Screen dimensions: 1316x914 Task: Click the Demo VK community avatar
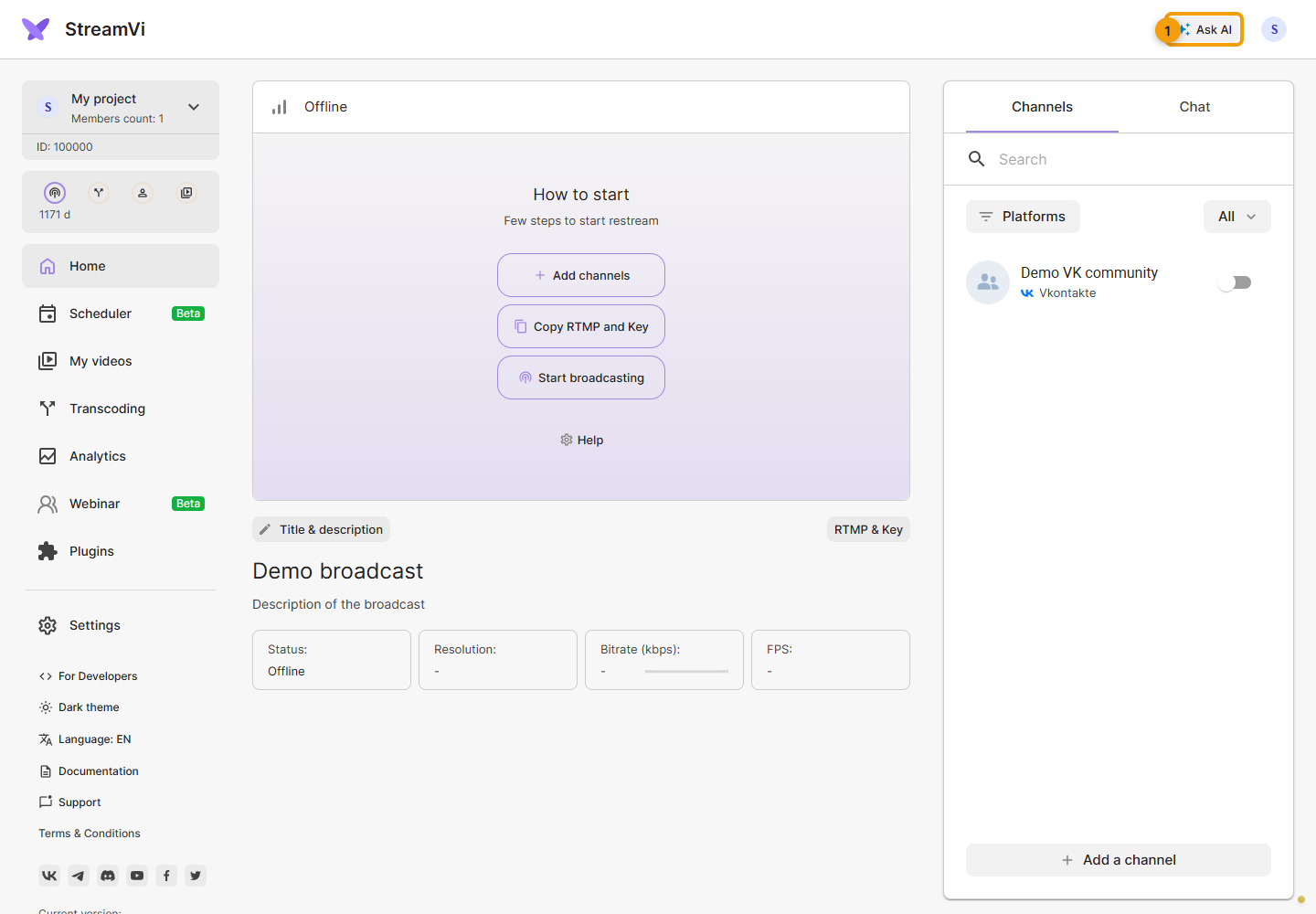[x=988, y=282]
